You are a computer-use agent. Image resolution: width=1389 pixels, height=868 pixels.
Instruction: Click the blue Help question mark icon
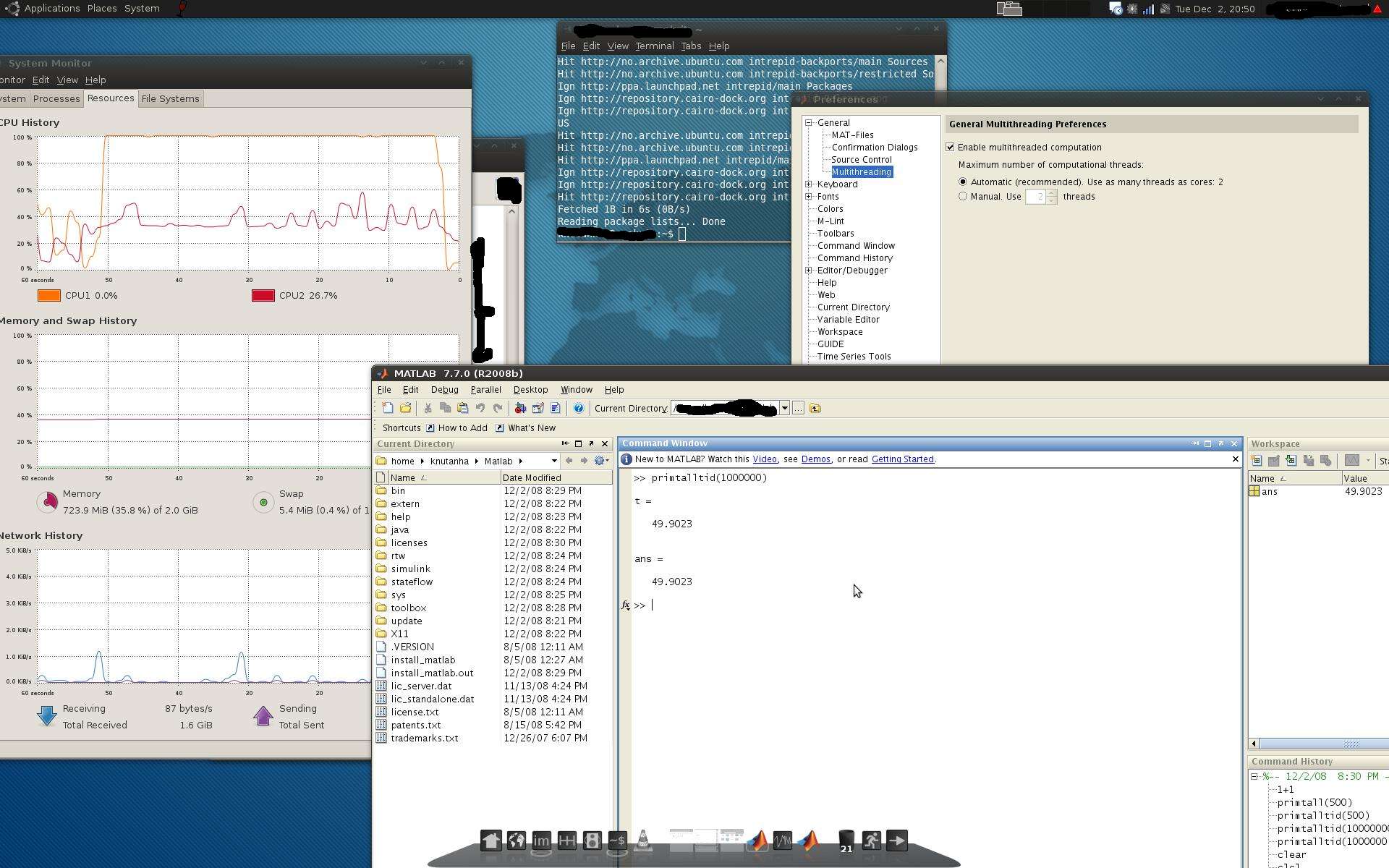pyautogui.click(x=578, y=408)
